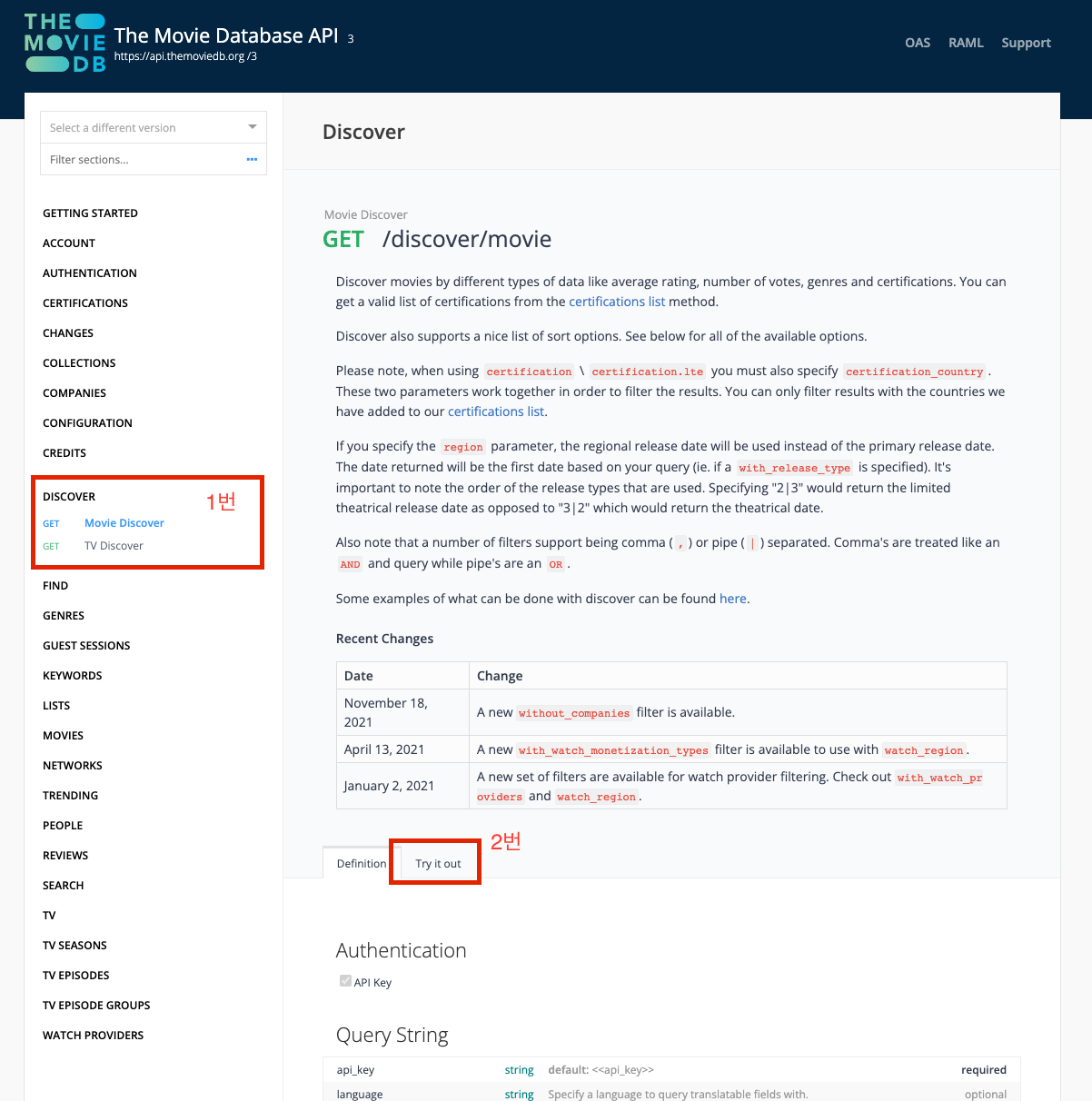This screenshot has width=1092, height=1101.
Task: Expand the Keywords section
Action: click(72, 676)
